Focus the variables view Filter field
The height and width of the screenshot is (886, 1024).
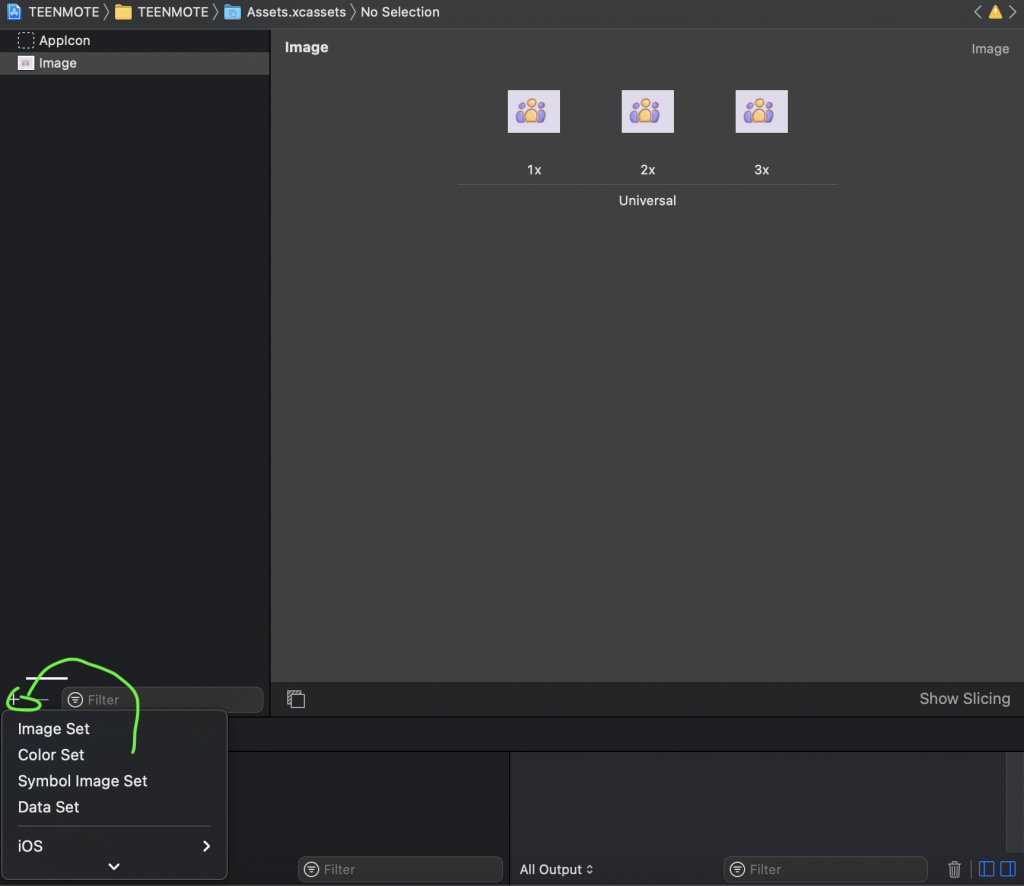pos(400,870)
